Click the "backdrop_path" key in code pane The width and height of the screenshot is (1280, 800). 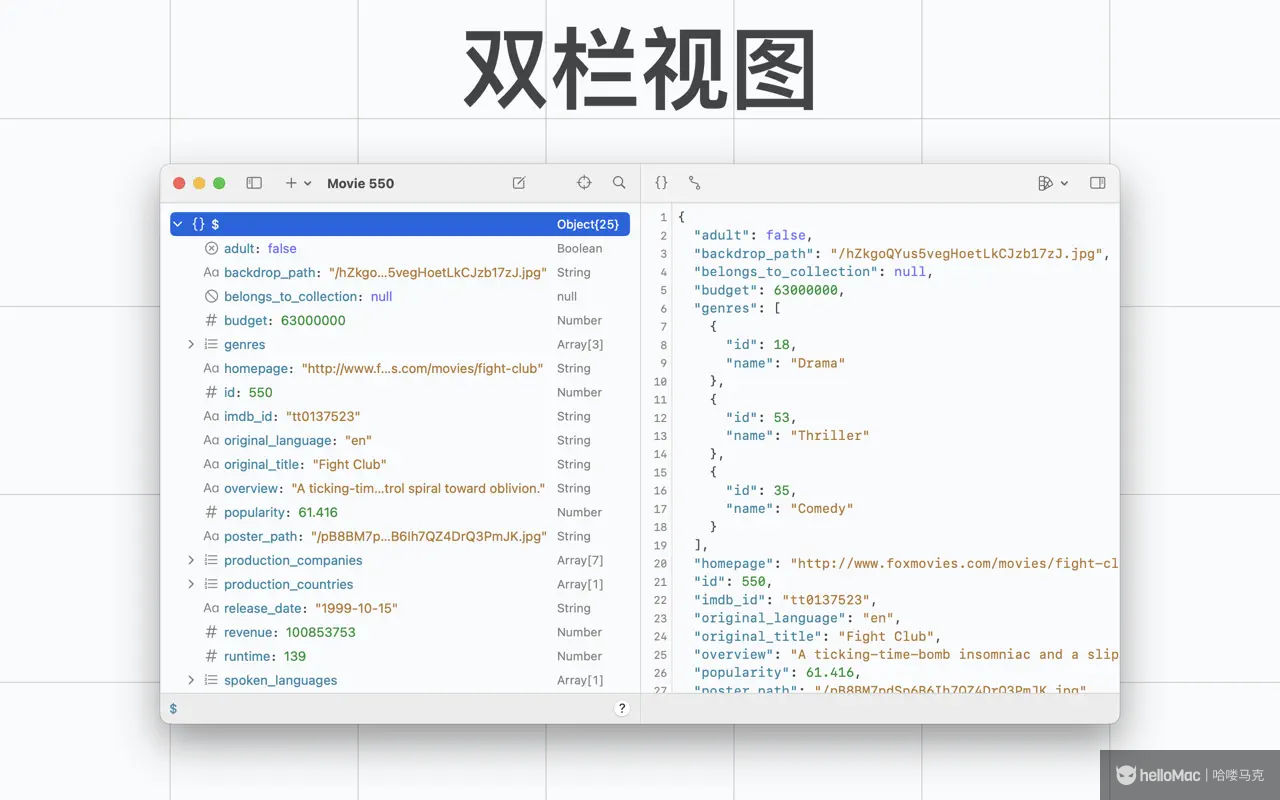point(754,253)
